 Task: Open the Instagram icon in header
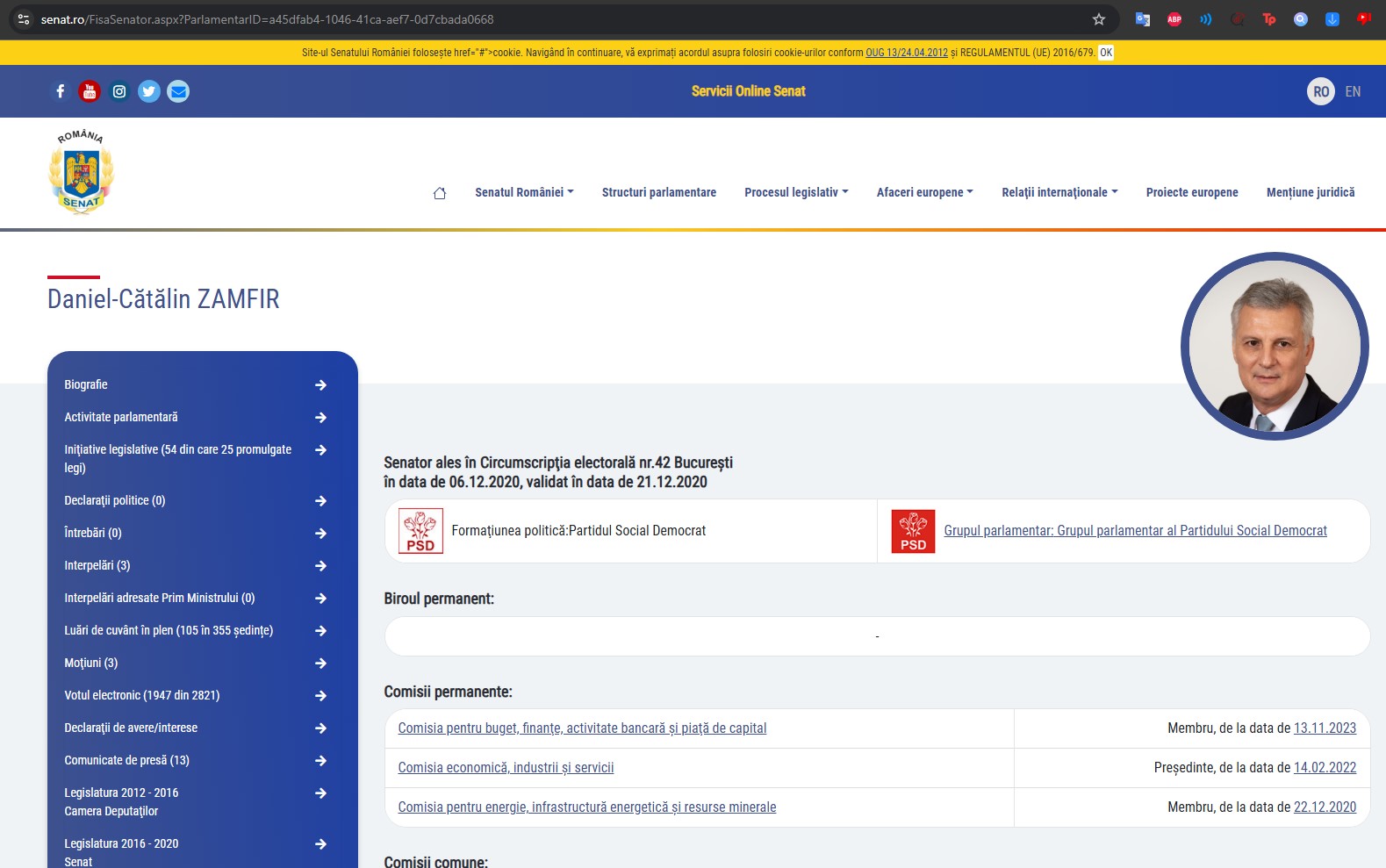click(x=119, y=91)
